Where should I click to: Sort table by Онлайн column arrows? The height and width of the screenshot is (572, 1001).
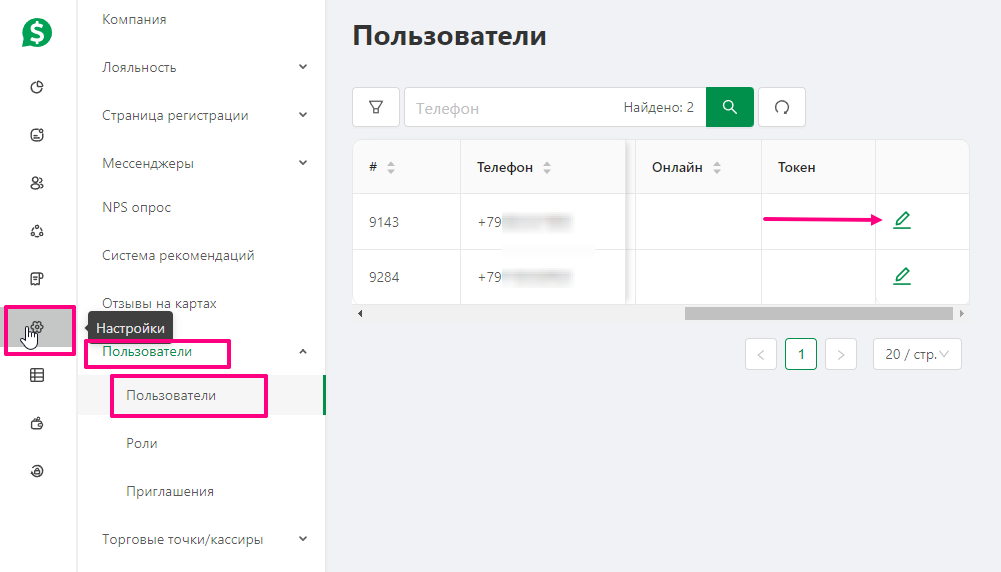(717, 168)
